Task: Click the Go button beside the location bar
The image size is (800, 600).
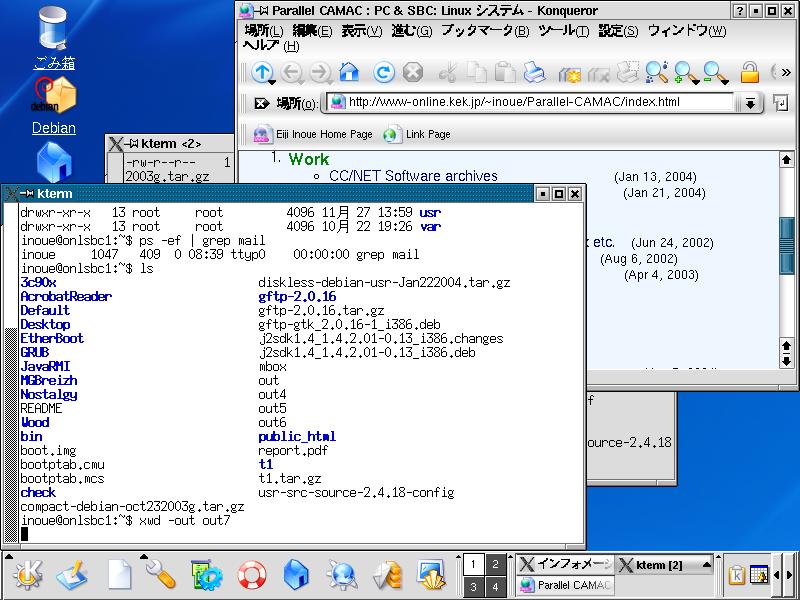Action: [781, 103]
